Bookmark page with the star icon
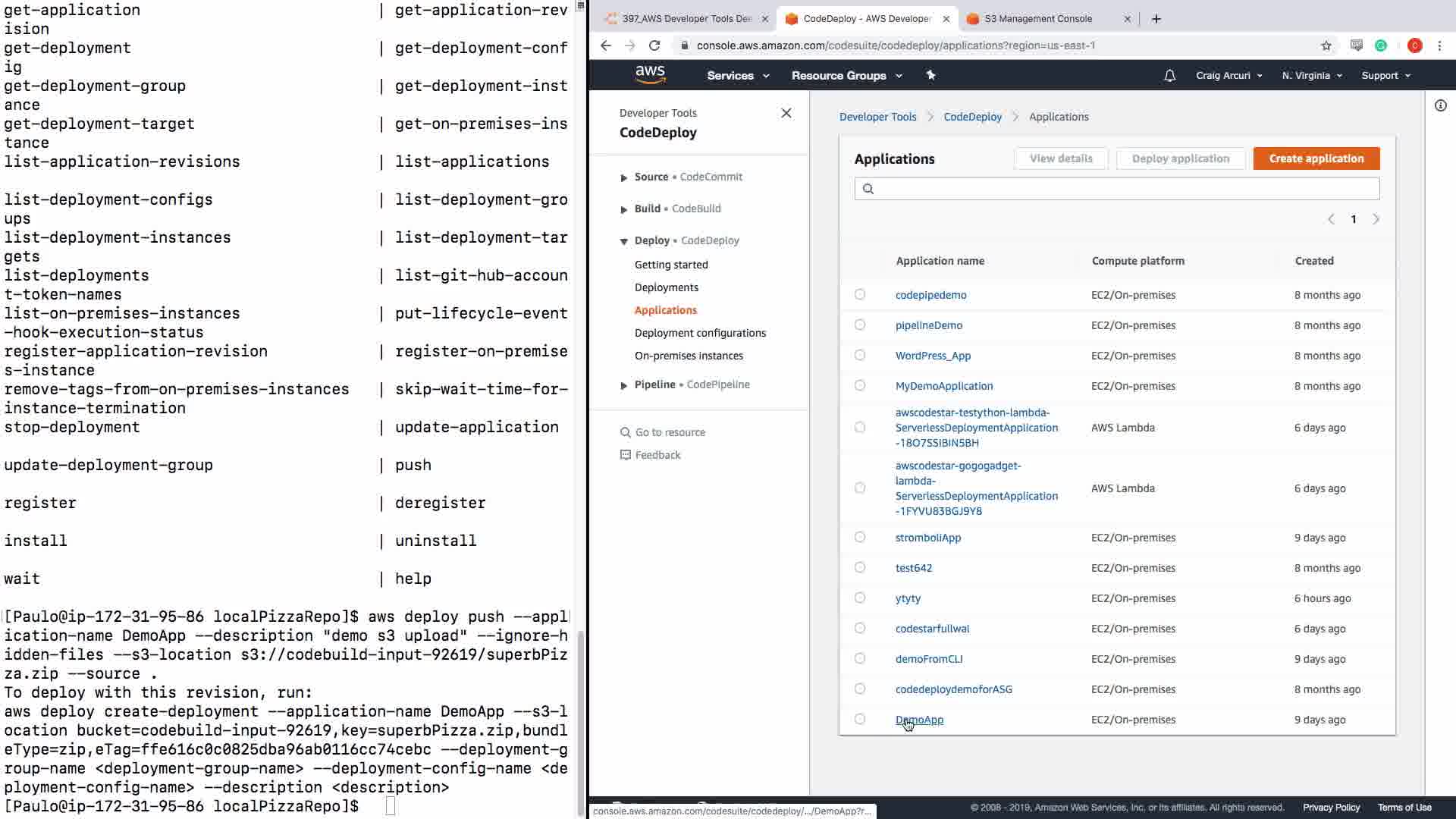 pos(1326,45)
